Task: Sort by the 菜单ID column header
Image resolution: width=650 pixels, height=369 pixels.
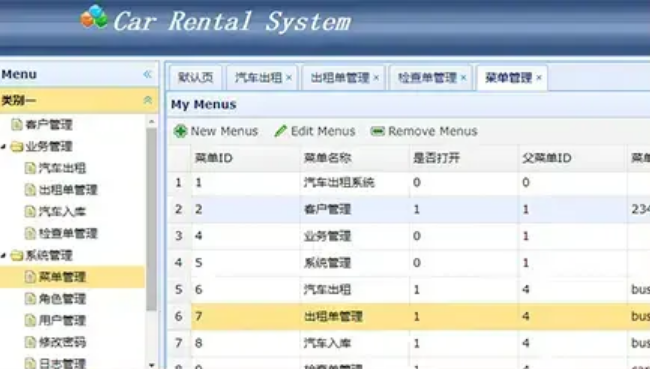Action: [245, 158]
